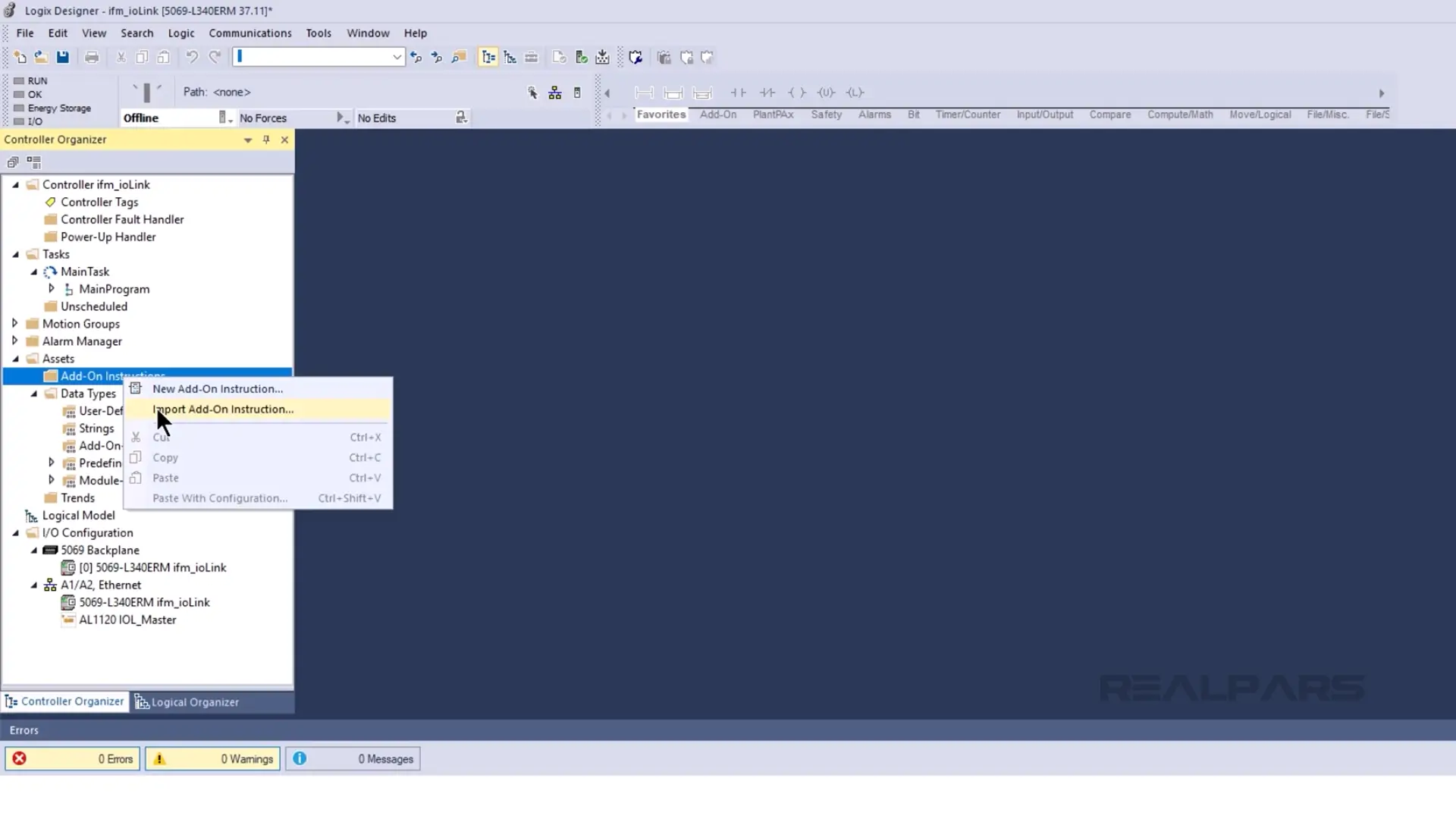Expand the Alarm Manager folder
The width and height of the screenshot is (1456, 819).
pyautogui.click(x=15, y=341)
